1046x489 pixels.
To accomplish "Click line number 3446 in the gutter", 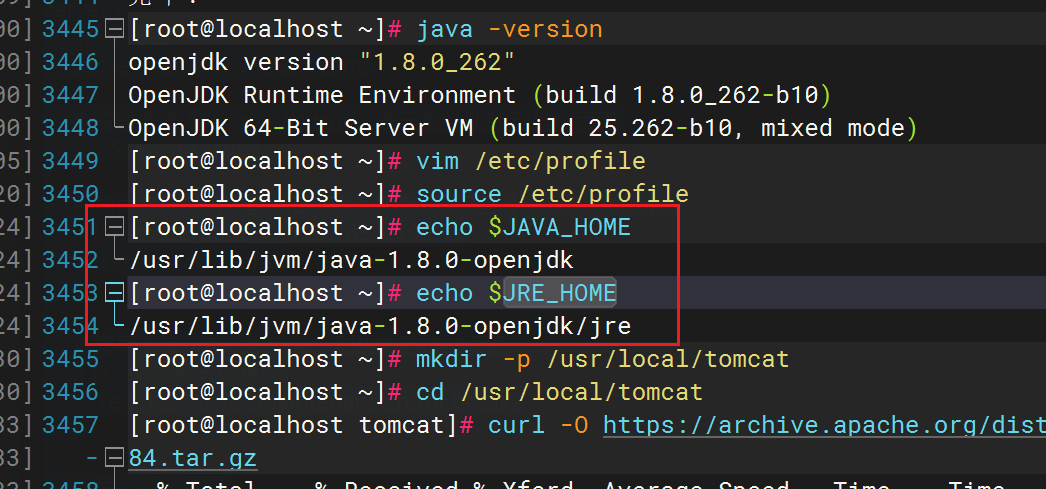I will (x=70, y=62).
